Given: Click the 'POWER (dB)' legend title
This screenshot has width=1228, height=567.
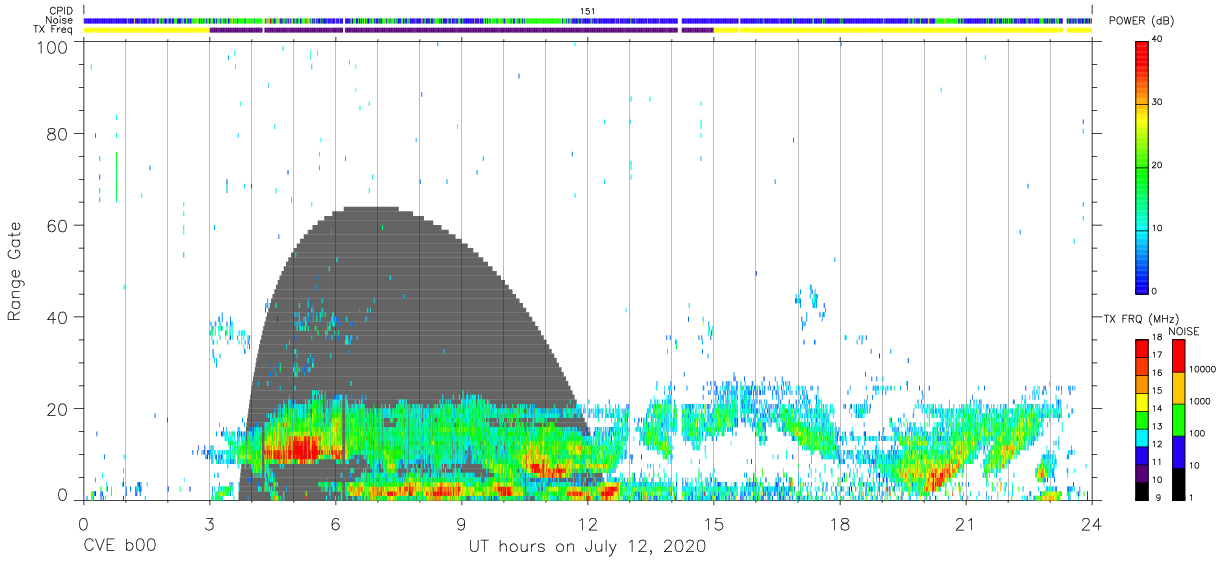Looking at the screenshot, I should click(1143, 20).
